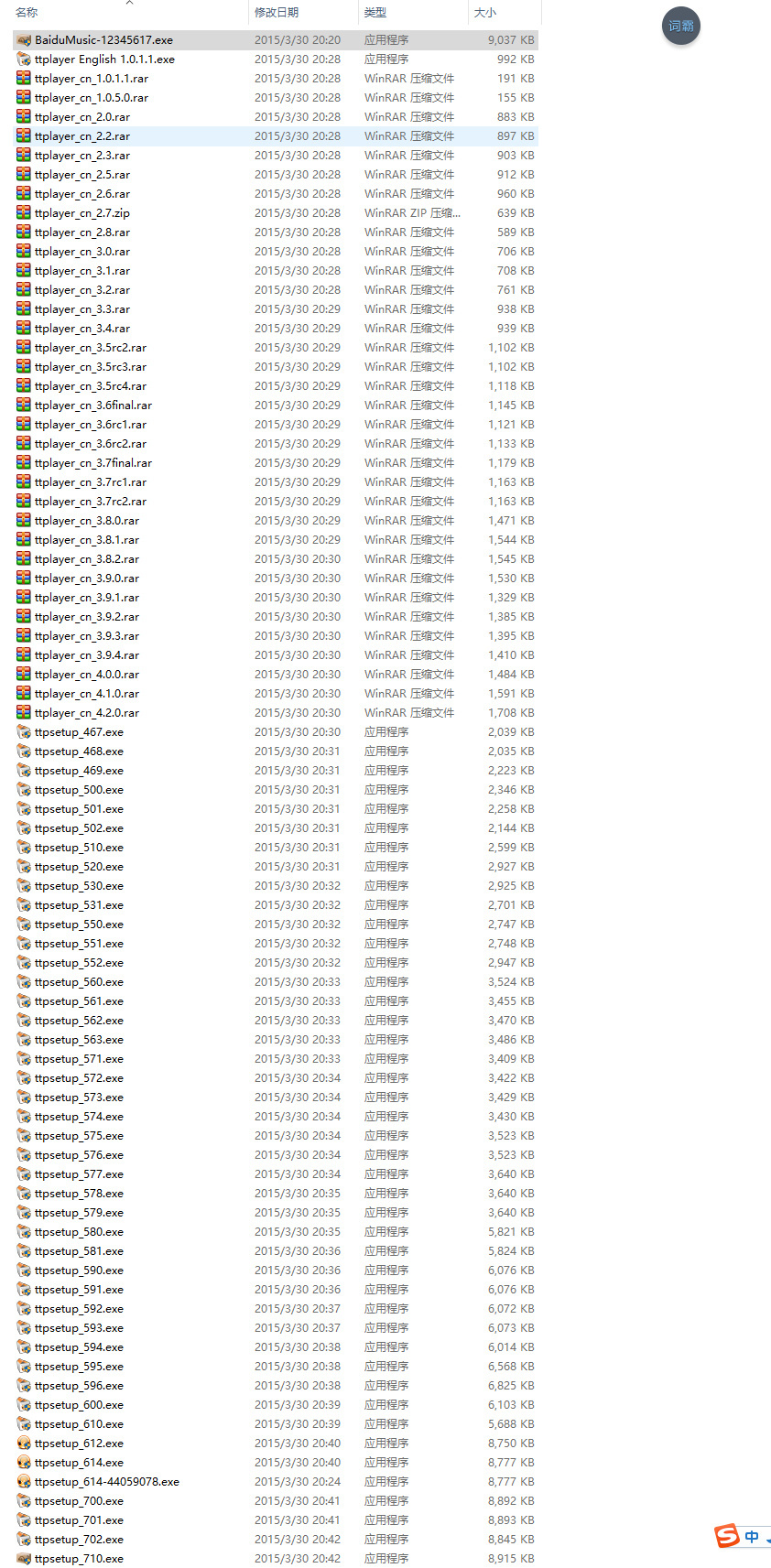Click the round 词霸 floating button
Viewport: 771px width, 1568px height.
(680, 26)
